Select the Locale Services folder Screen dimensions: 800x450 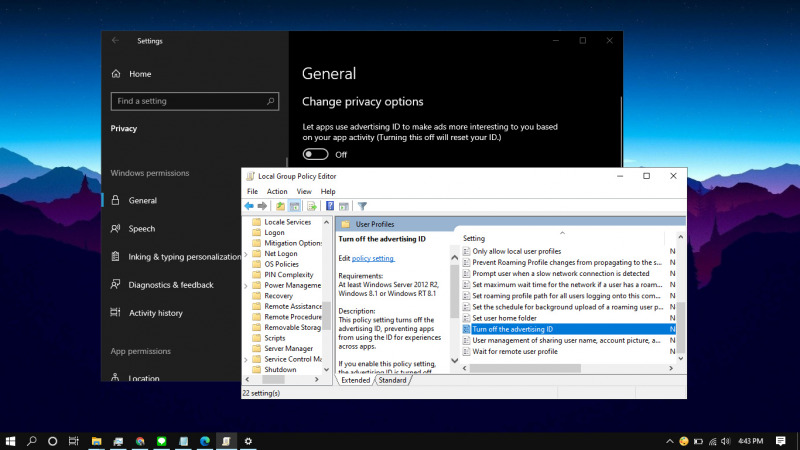tap(287, 222)
